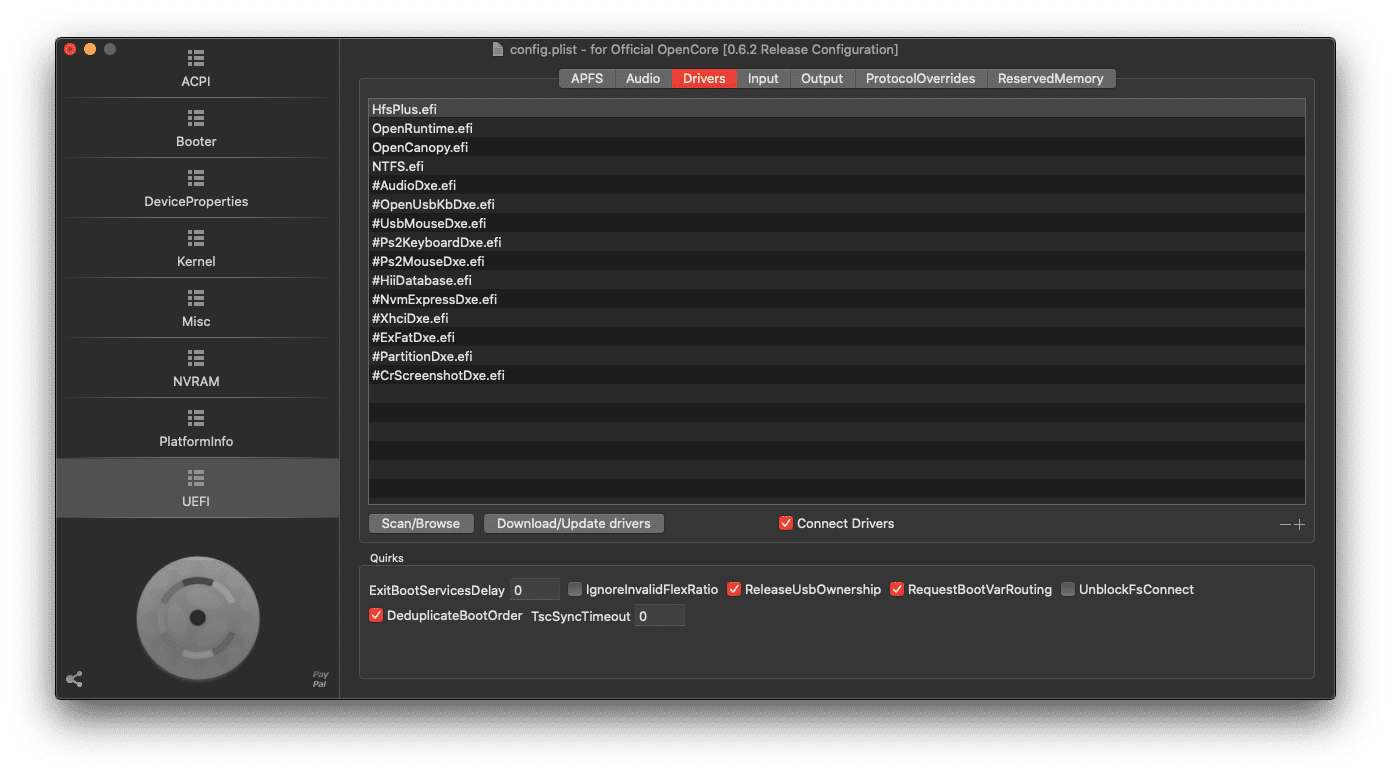The width and height of the screenshot is (1391, 773).
Task: Select the #UsbMouseDxe.efi row
Action: pos(837,223)
